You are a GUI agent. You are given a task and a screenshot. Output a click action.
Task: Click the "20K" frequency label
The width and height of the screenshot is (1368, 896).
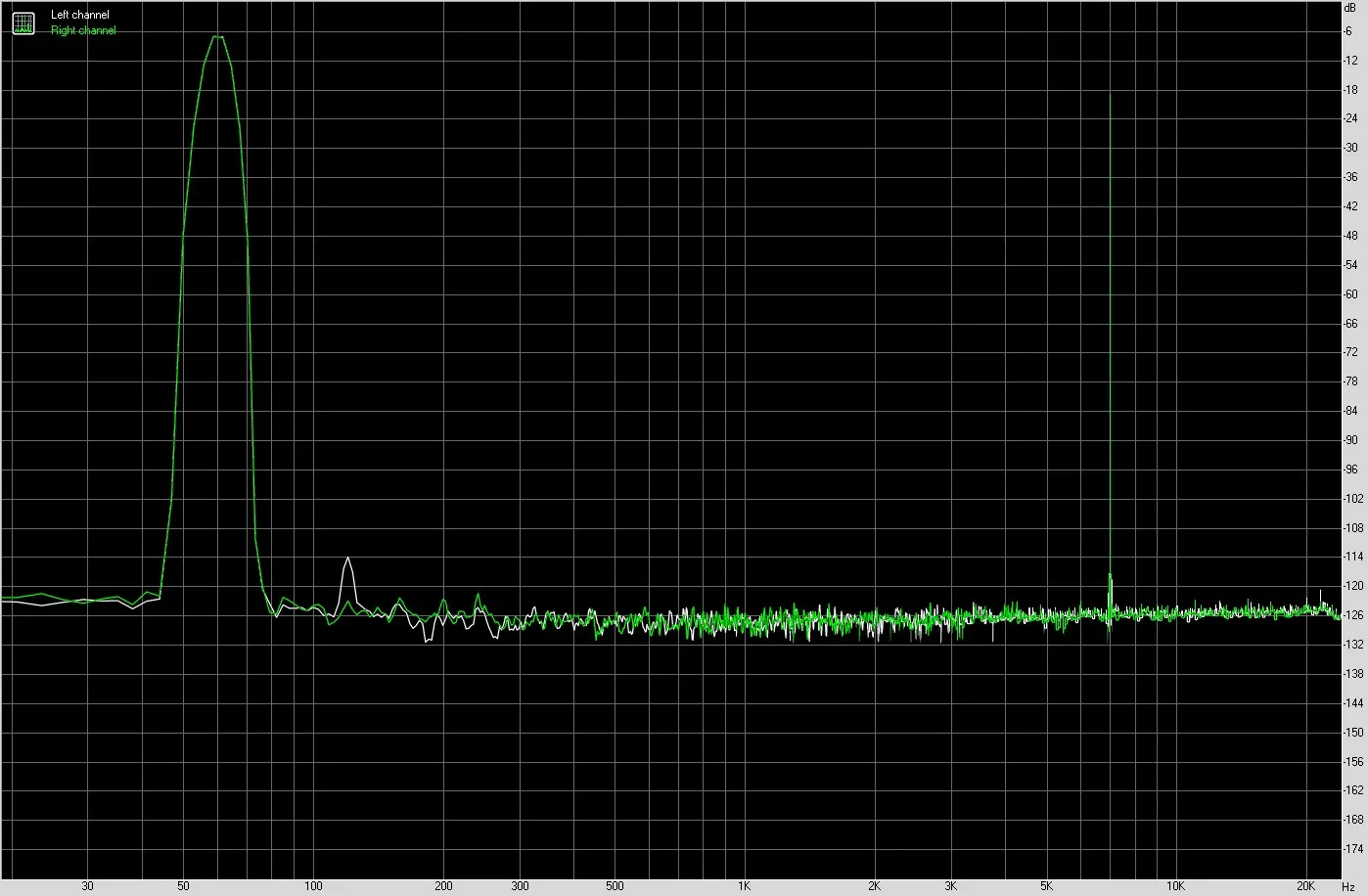pos(1306,886)
